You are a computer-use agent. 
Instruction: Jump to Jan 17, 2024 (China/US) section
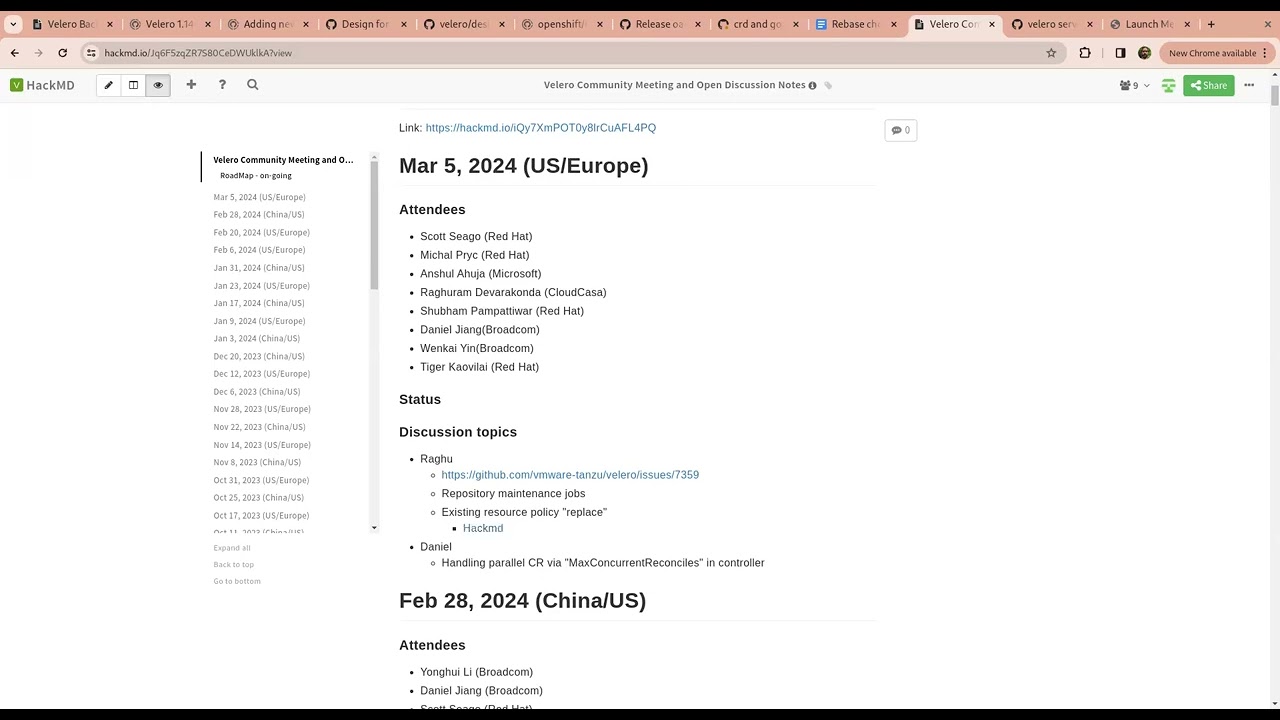[x=259, y=303]
